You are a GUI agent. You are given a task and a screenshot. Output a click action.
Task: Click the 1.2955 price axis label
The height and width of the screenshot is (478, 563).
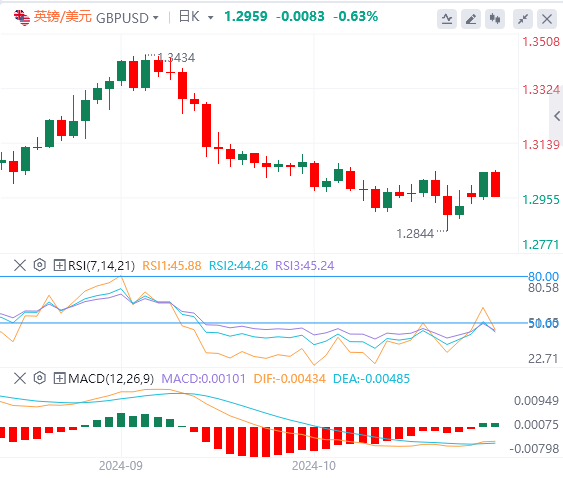(541, 200)
